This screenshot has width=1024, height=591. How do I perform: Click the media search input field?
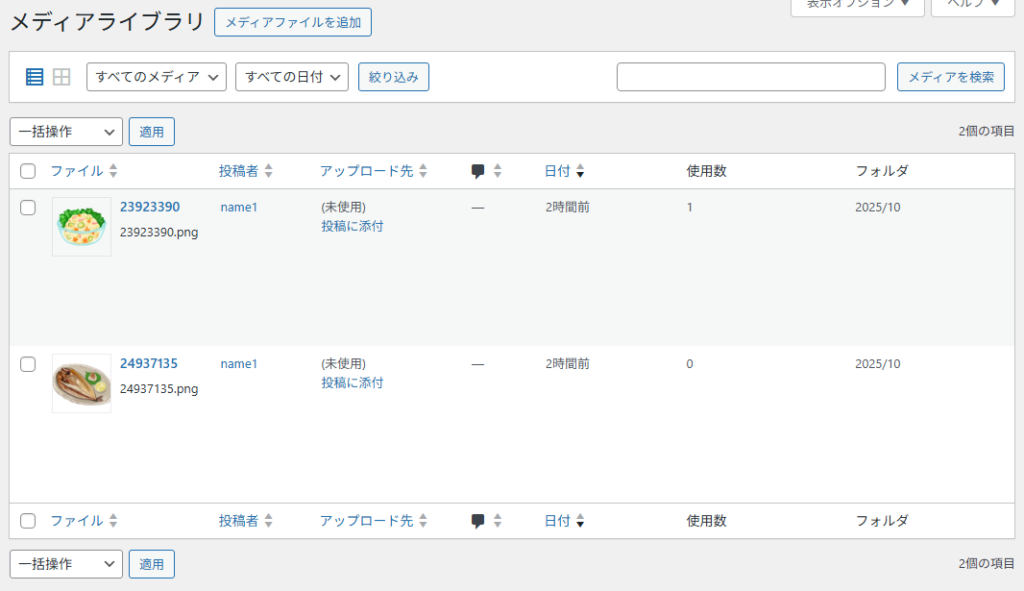point(751,77)
